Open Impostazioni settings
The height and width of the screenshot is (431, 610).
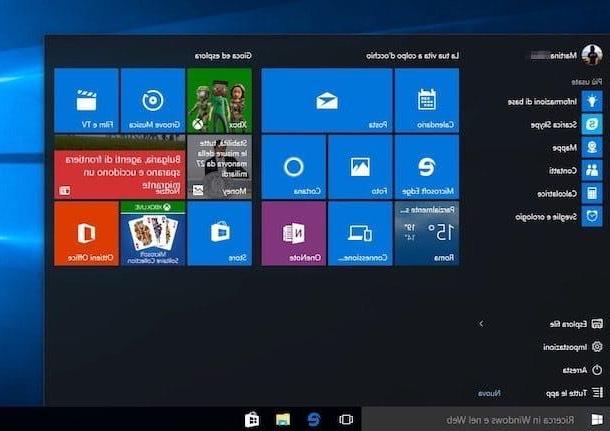(573, 347)
